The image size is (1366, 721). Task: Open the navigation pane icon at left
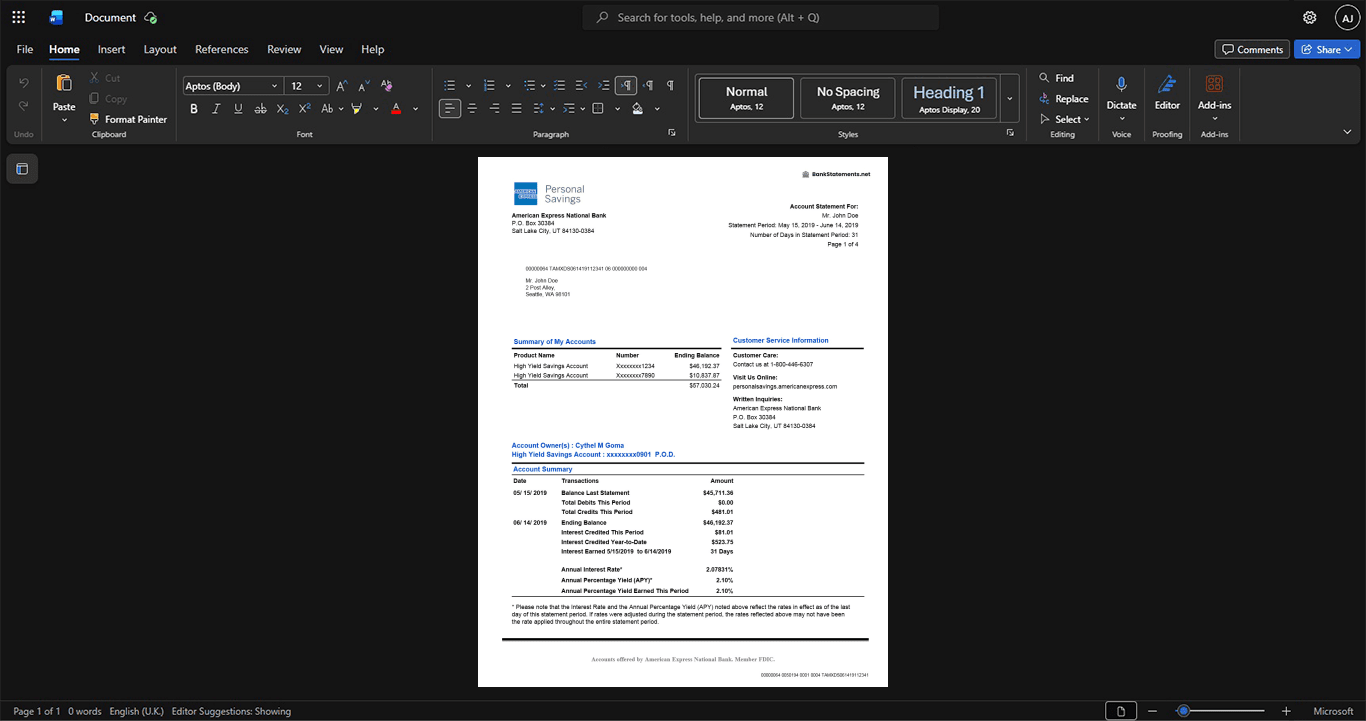22,169
